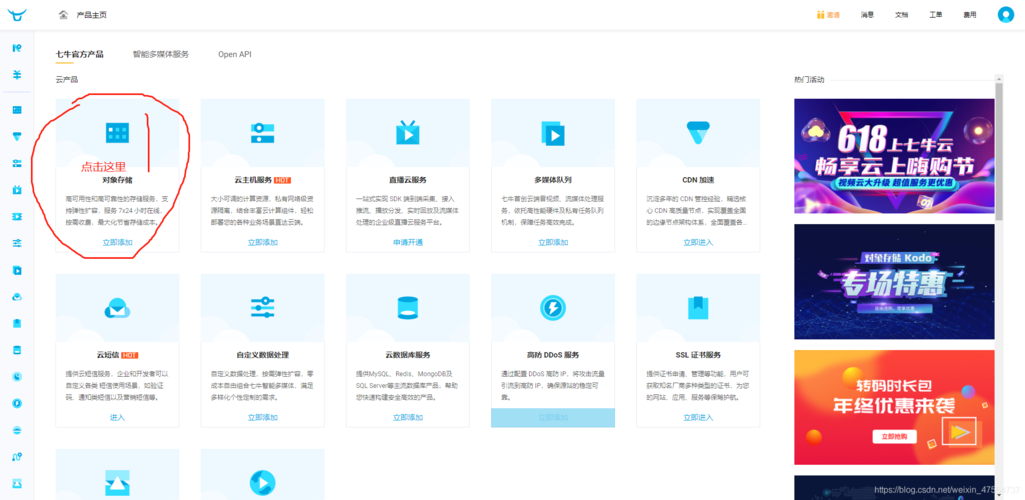
Task: Open 文档 in the top bar
Action: (901, 14)
